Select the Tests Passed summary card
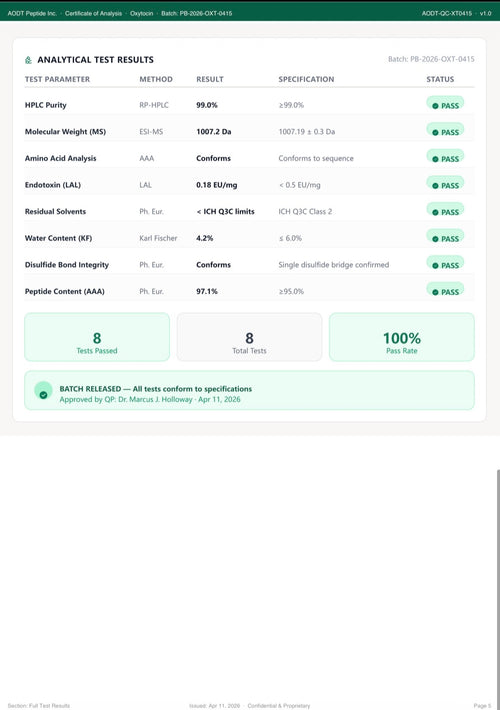 pos(97,337)
